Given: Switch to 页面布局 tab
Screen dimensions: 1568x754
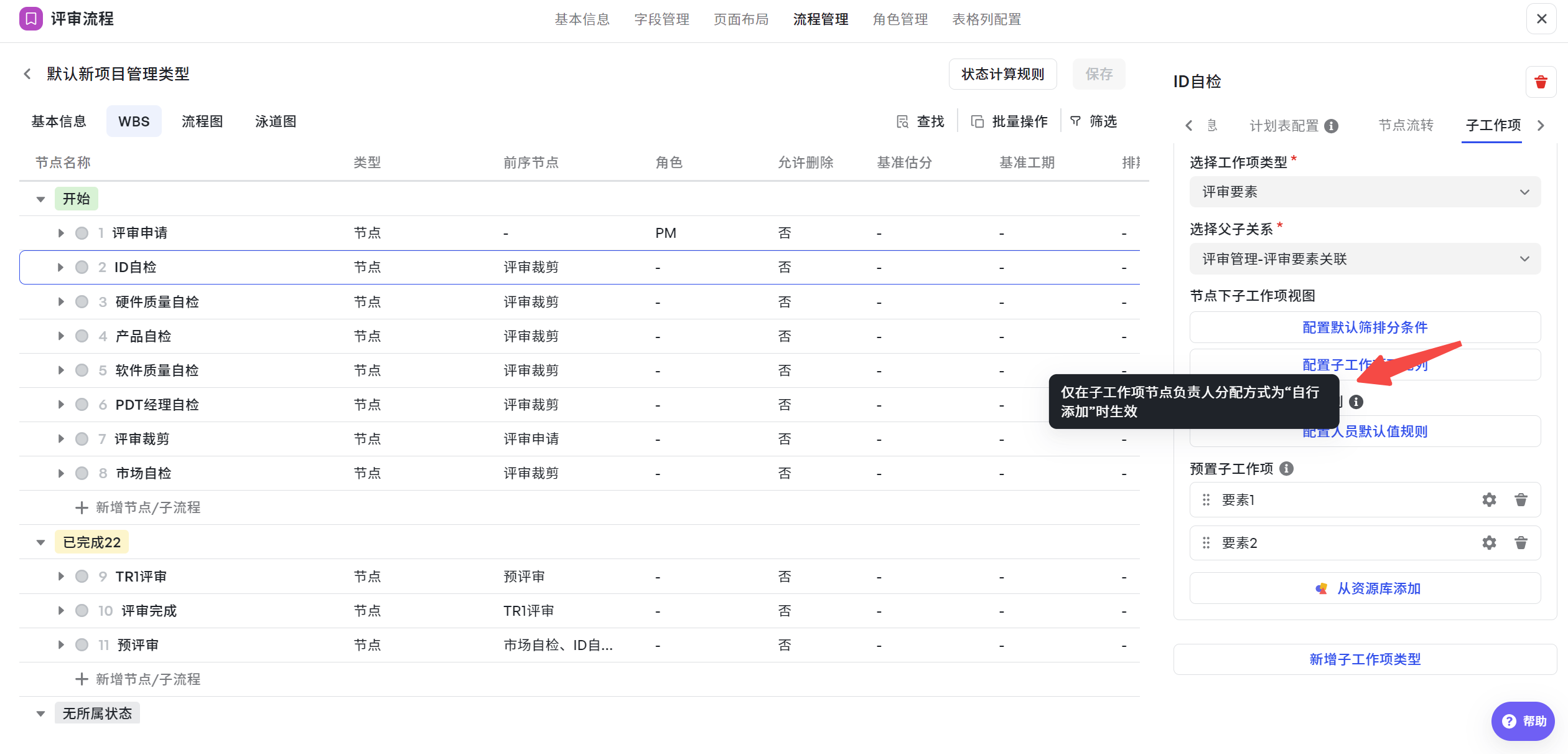Looking at the screenshot, I should [741, 19].
